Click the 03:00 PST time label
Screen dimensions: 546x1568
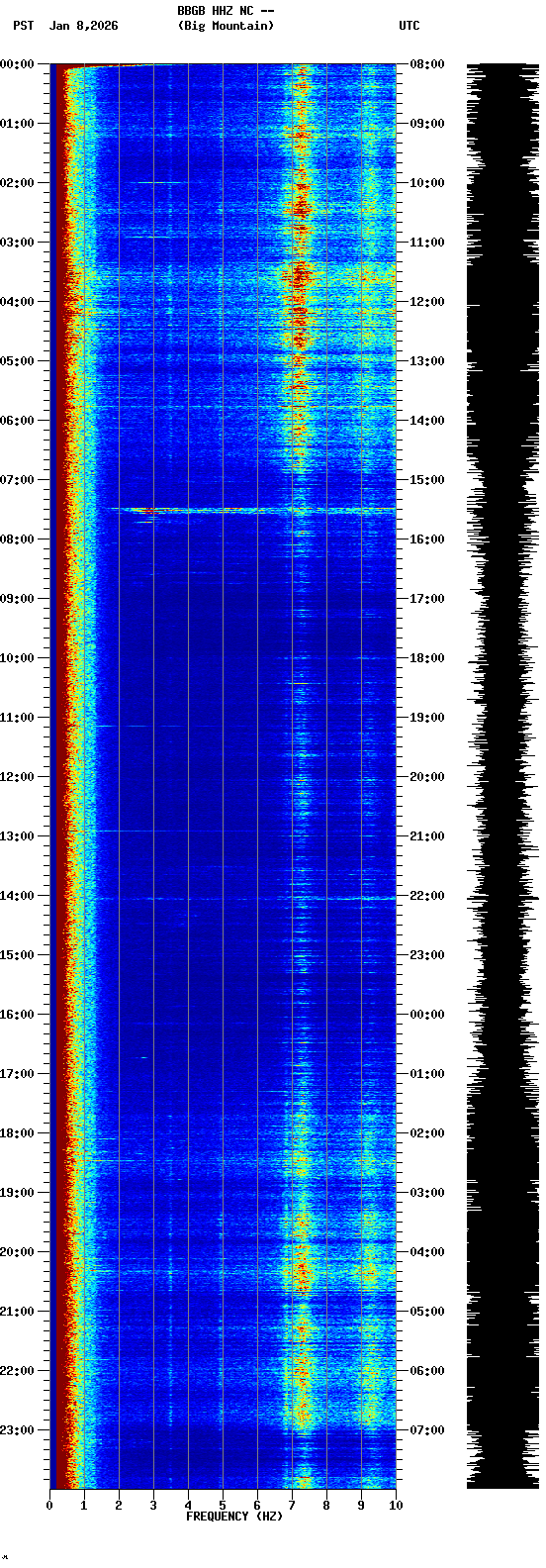(x=17, y=243)
